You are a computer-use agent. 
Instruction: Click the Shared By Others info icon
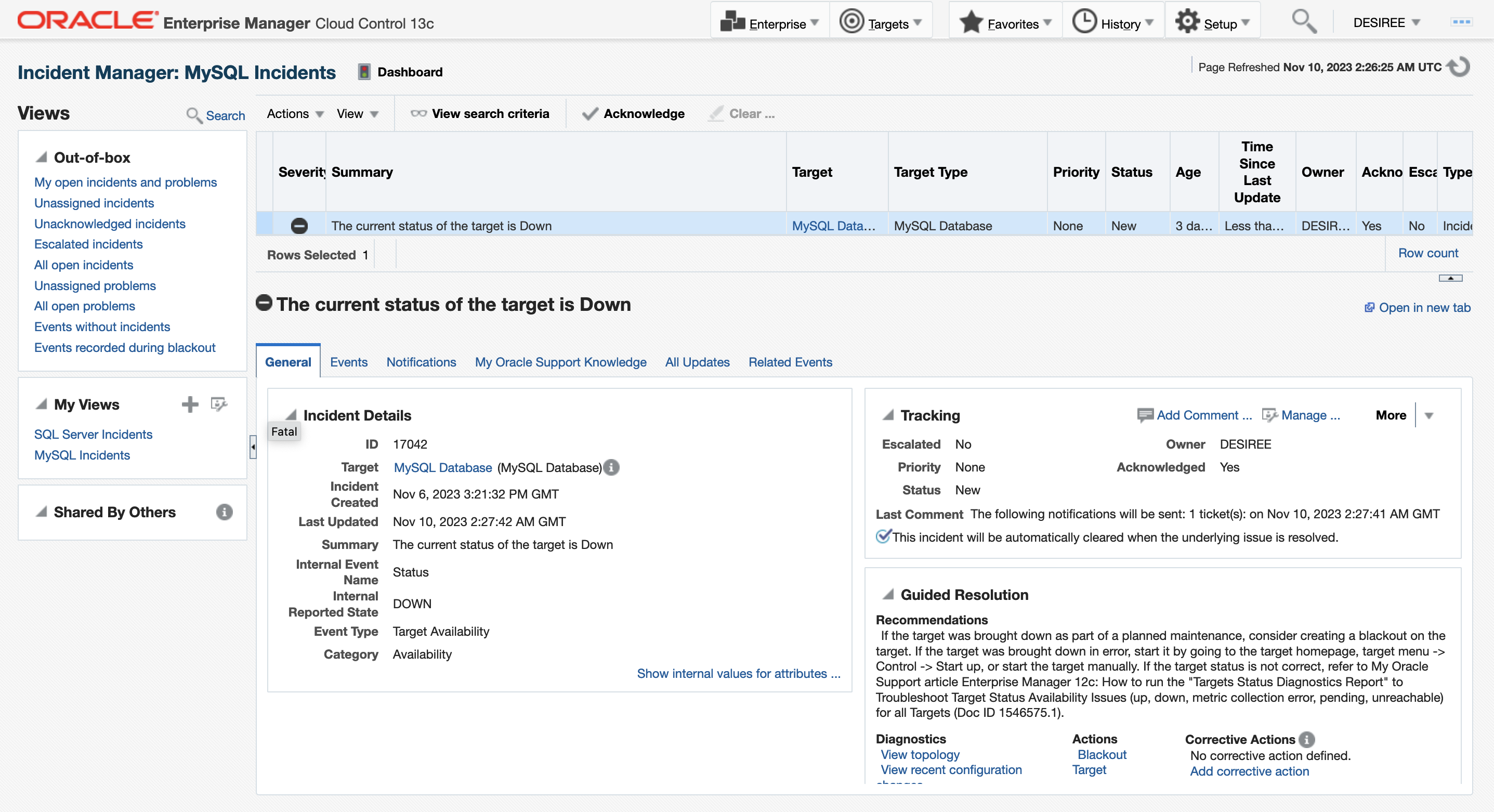(225, 512)
